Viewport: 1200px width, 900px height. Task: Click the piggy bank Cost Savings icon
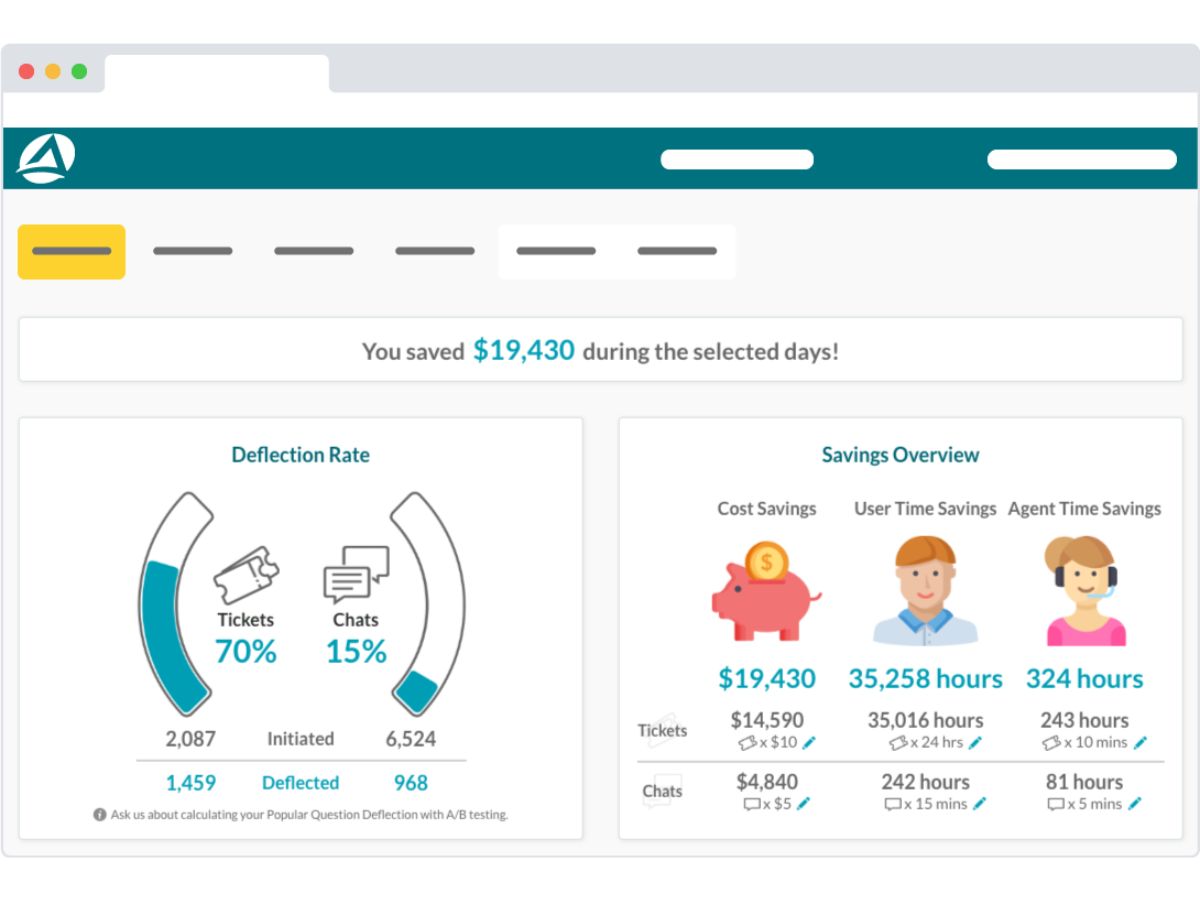765,591
